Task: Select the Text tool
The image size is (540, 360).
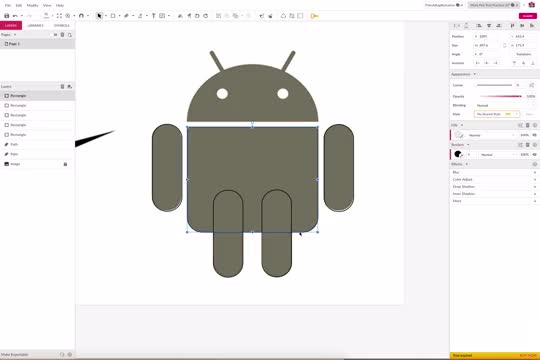Action: [x=154, y=16]
